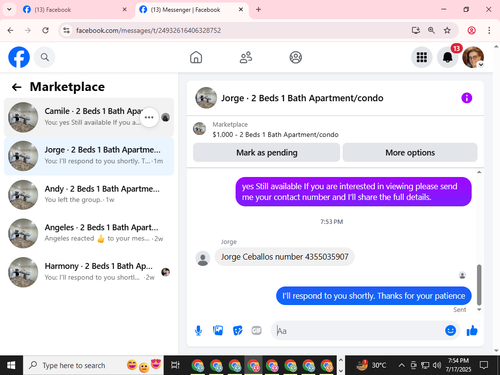
Task: Open volume control in tray
Action: (437, 365)
